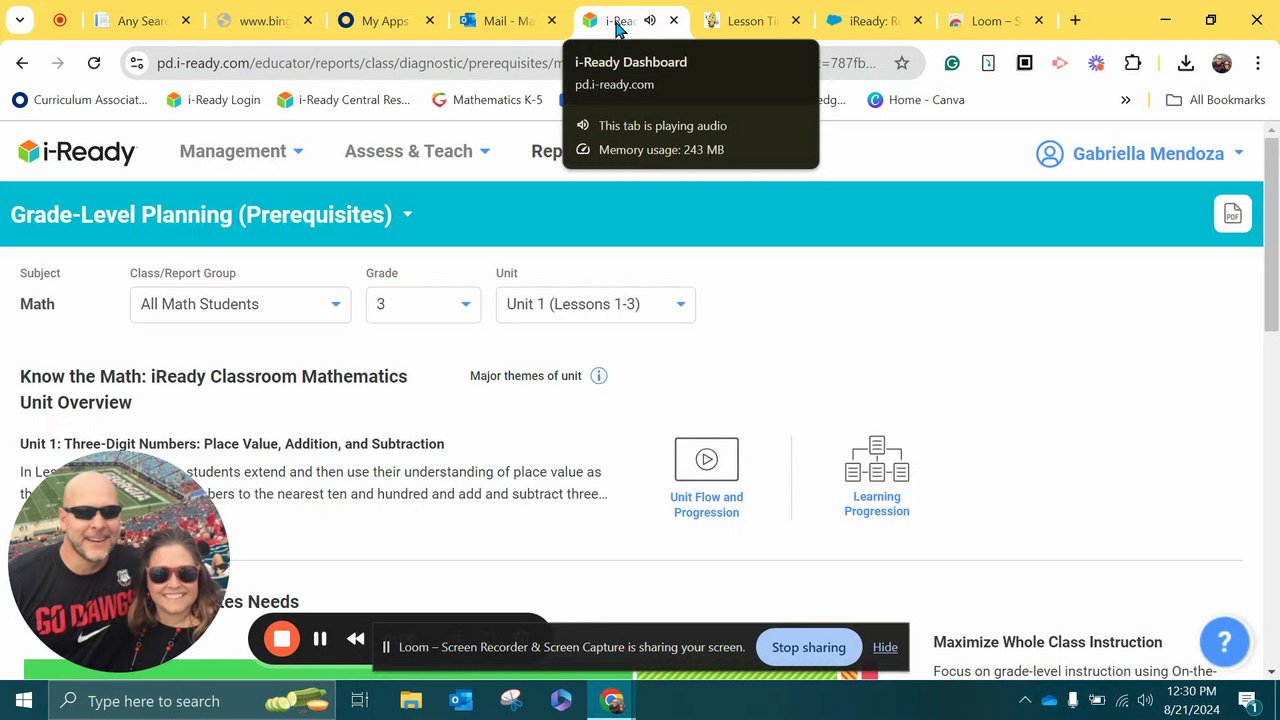This screenshot has width=1280, height=720.
Task: Open the Windows Start menu
Action: point(24,701)
